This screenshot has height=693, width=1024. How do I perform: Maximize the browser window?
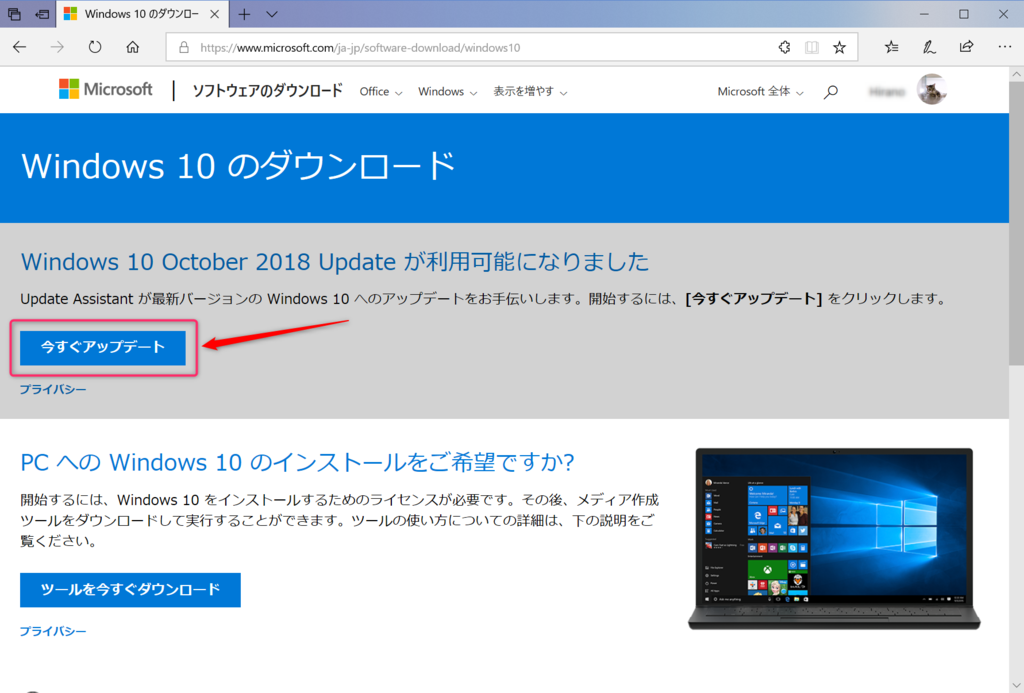click(964, 14)
